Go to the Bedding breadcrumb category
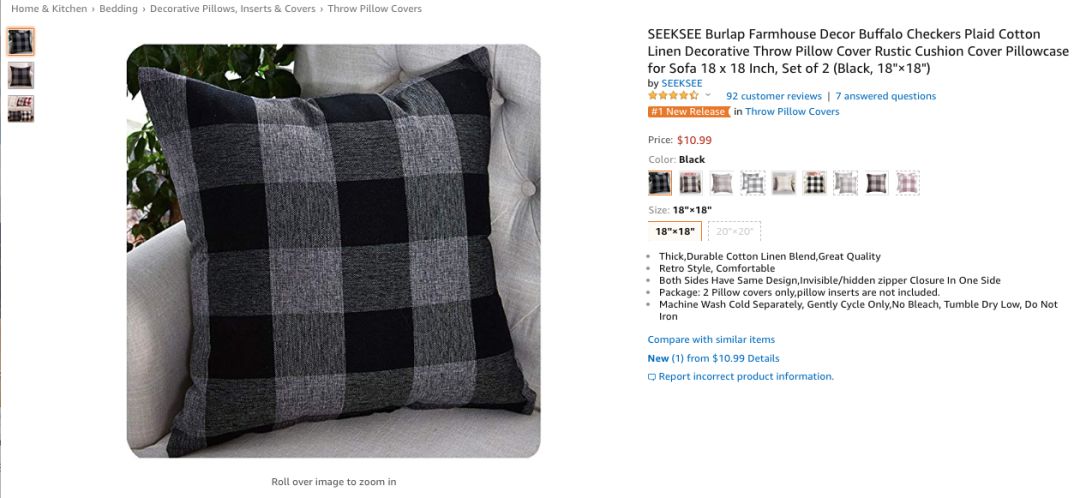This screenshot has width=1080, height=498. pos(118,9)
